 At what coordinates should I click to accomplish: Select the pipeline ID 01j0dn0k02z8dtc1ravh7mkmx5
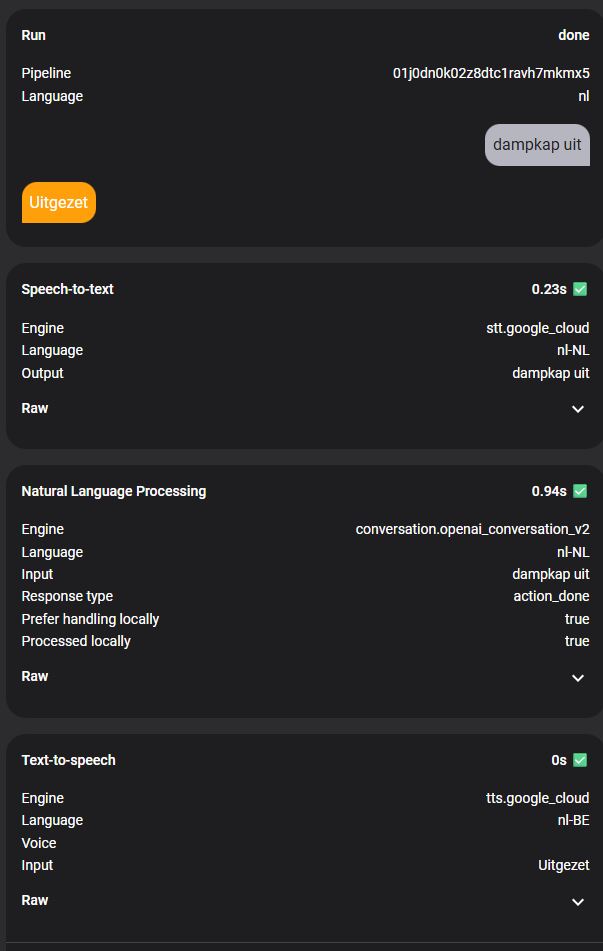[490, 73]
